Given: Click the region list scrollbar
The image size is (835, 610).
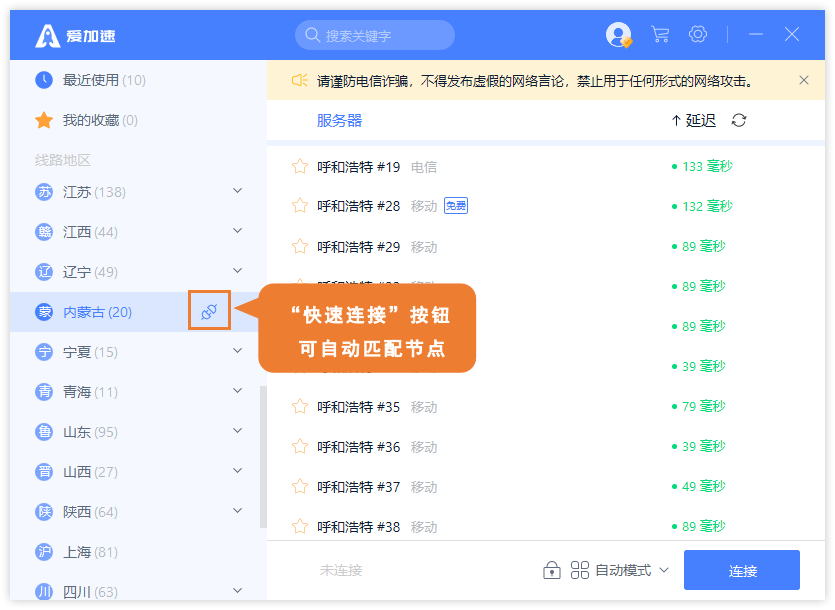Looking at the screenshot, I should (x=263, y=457).
